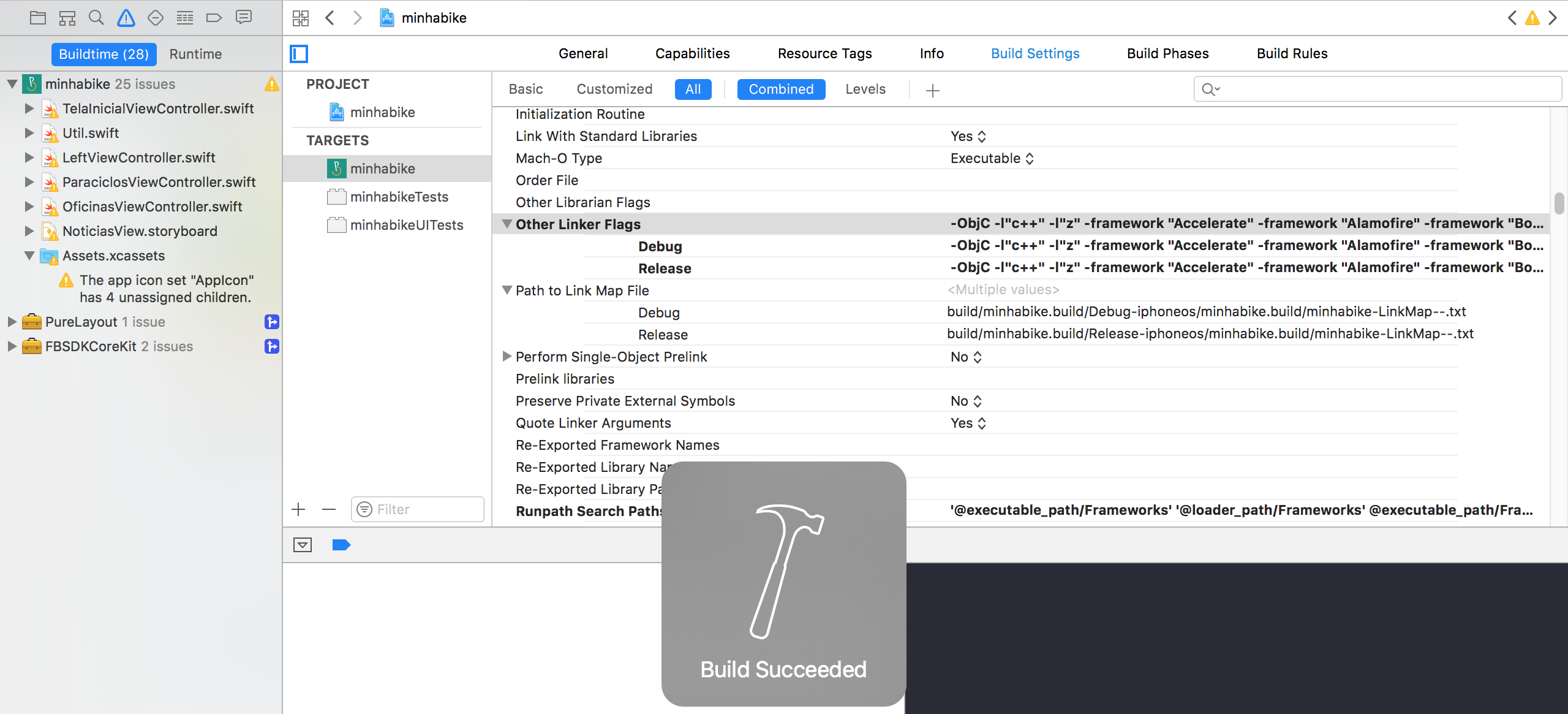Switch to Runtime issues view
The height and width of the screenshot is (714, 1568).
tap(195, 54)
